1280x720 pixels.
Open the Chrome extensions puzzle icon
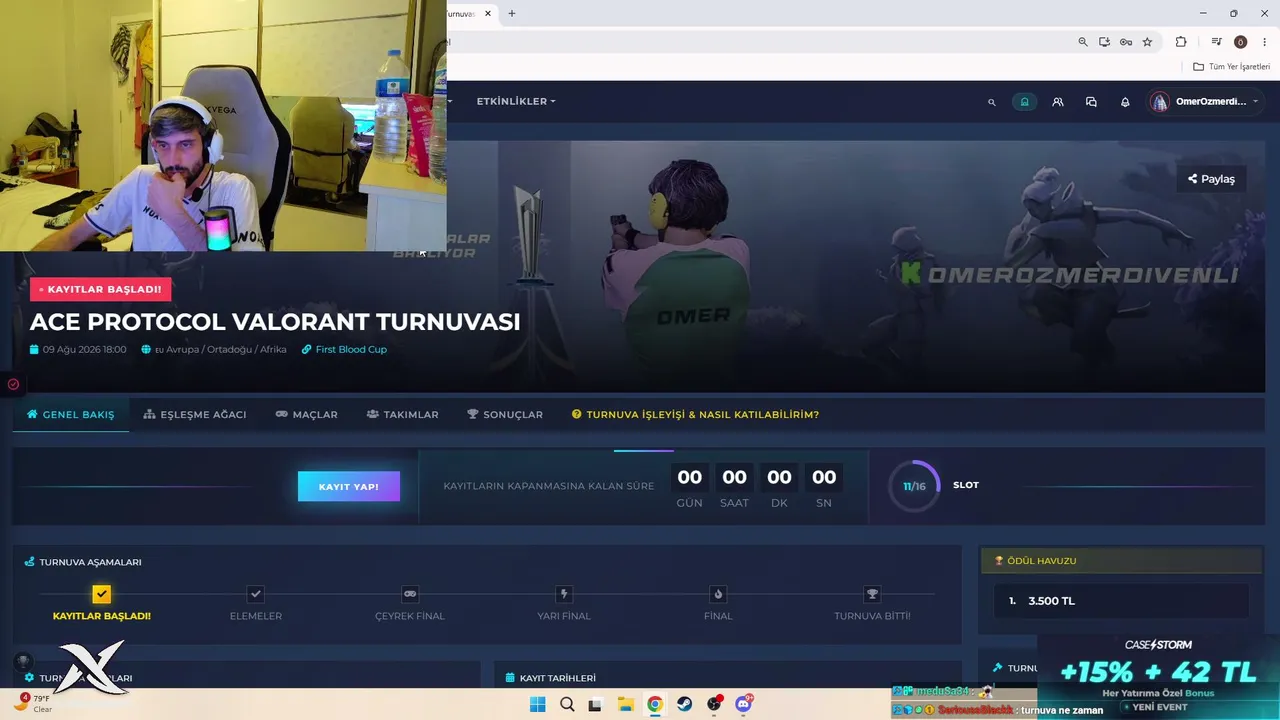tap(1181, 42)
